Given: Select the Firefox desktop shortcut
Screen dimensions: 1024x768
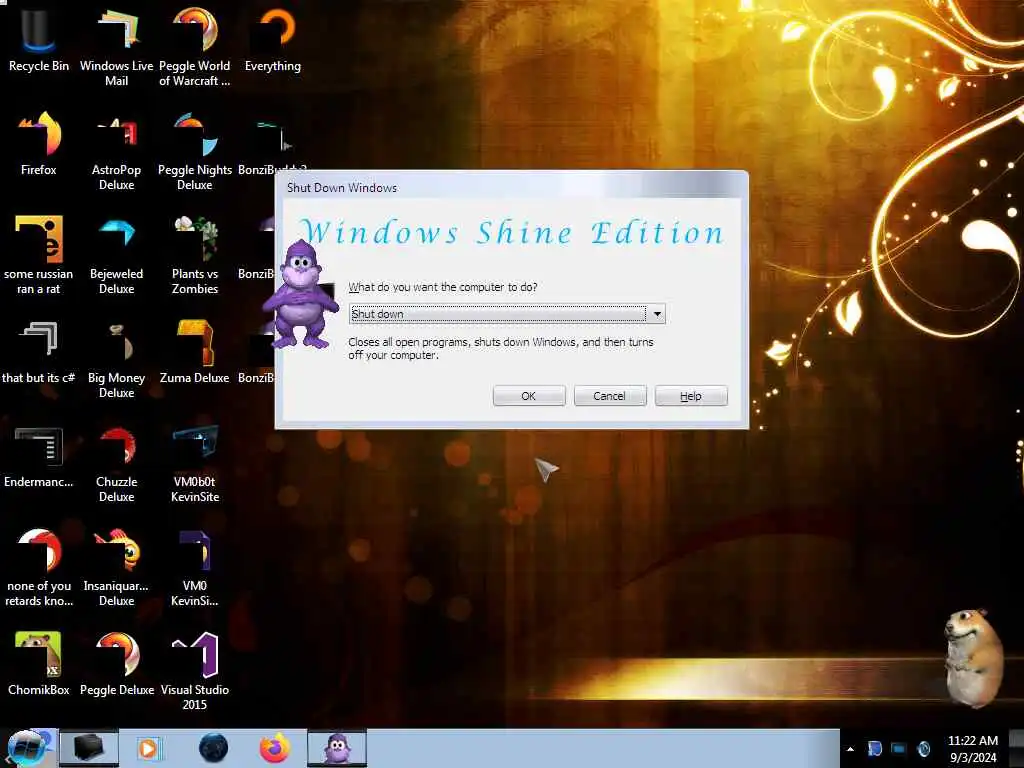Looking at the screenshot, I should click(39, 142).
